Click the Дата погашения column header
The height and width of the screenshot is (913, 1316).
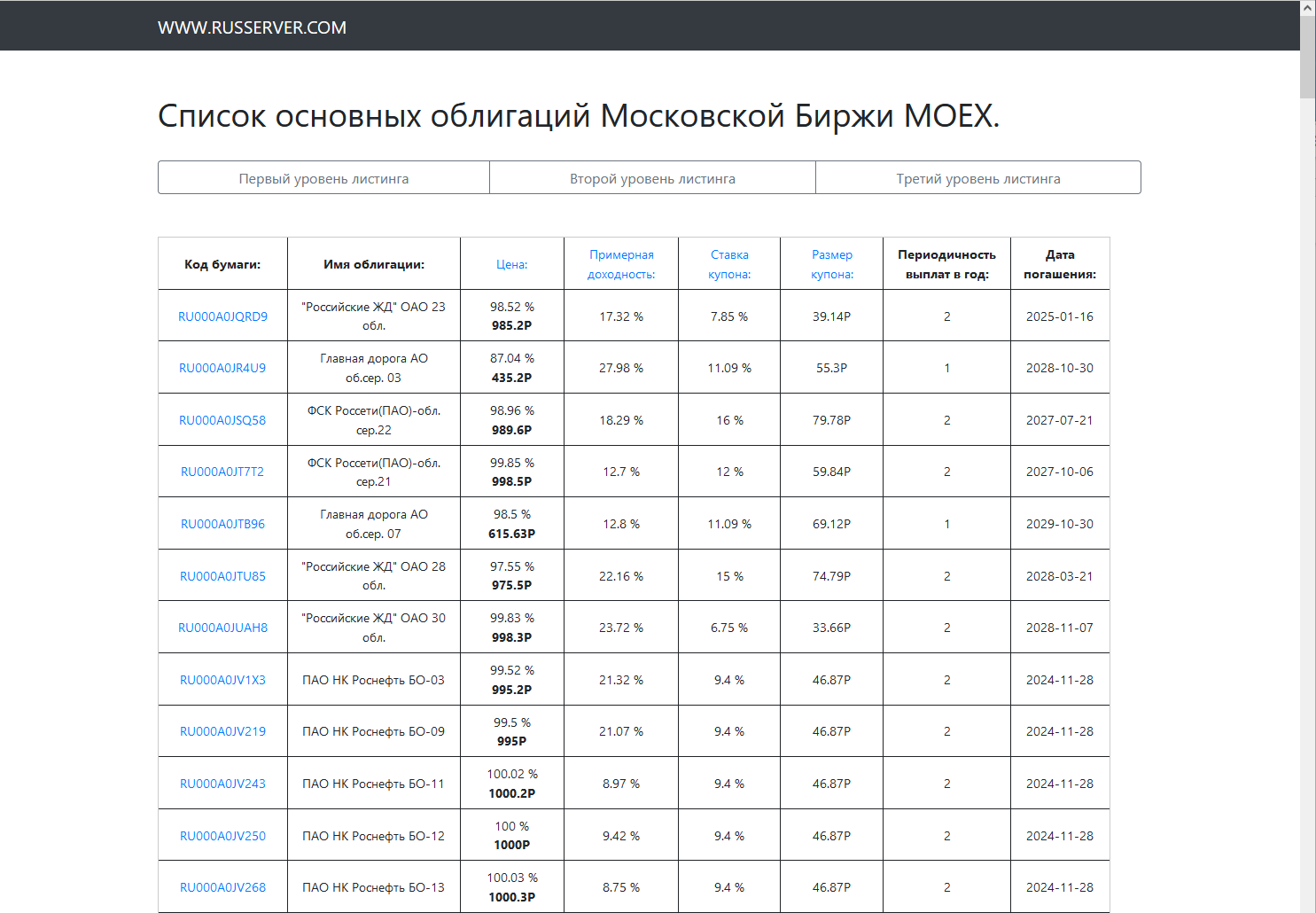(1060, 264)
